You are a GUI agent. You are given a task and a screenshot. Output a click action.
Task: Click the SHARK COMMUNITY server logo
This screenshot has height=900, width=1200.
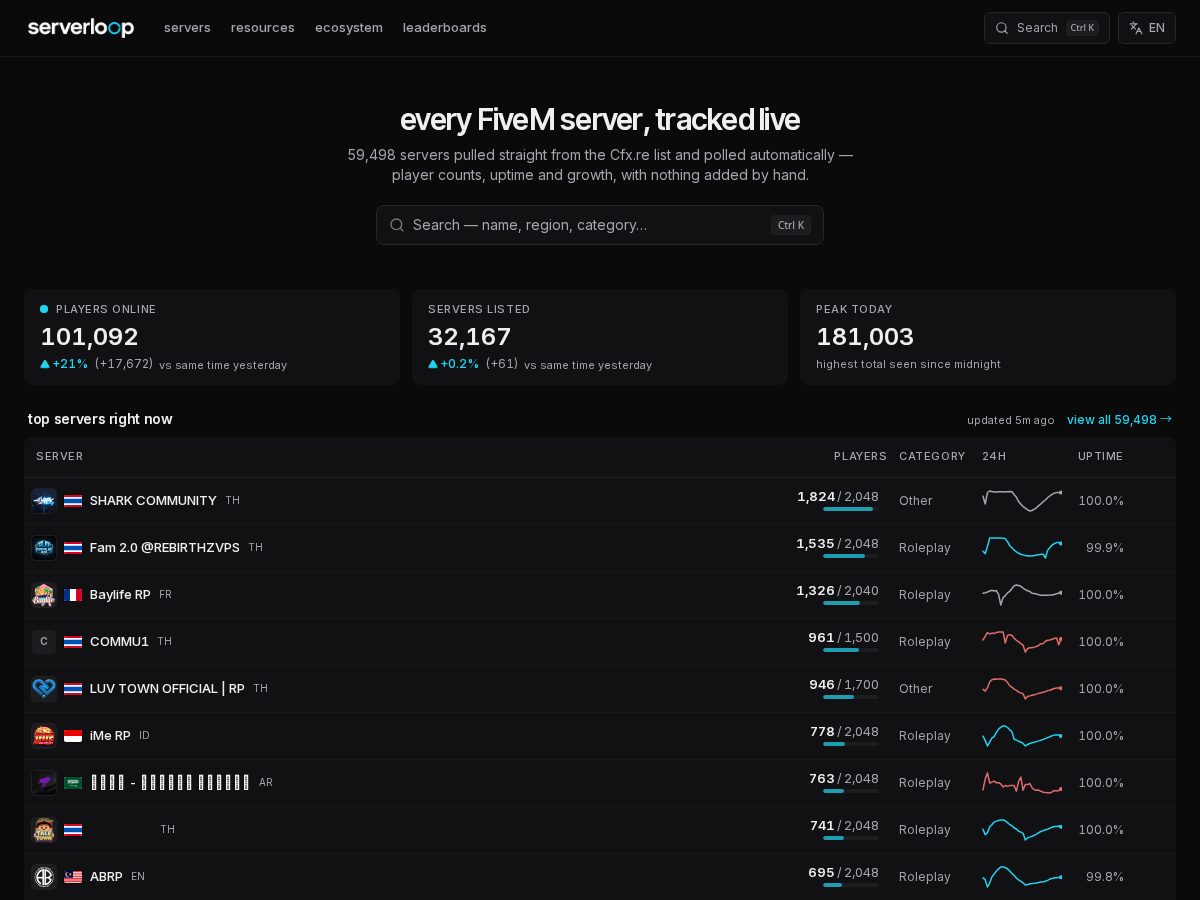(44, 501)
